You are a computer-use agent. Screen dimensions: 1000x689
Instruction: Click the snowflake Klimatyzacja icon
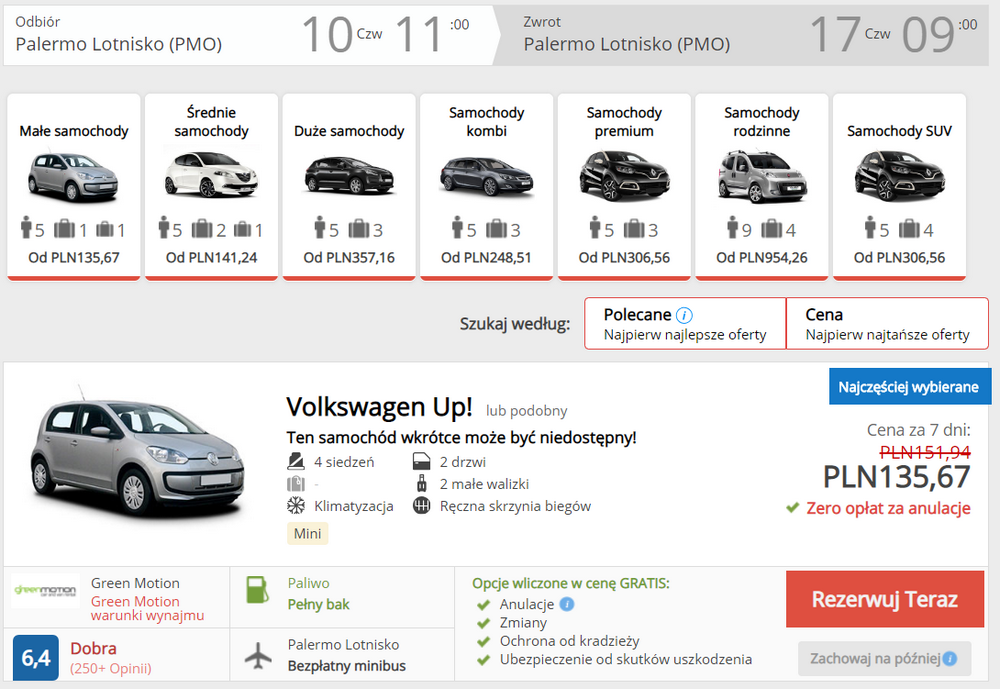[x=296, y=506]
